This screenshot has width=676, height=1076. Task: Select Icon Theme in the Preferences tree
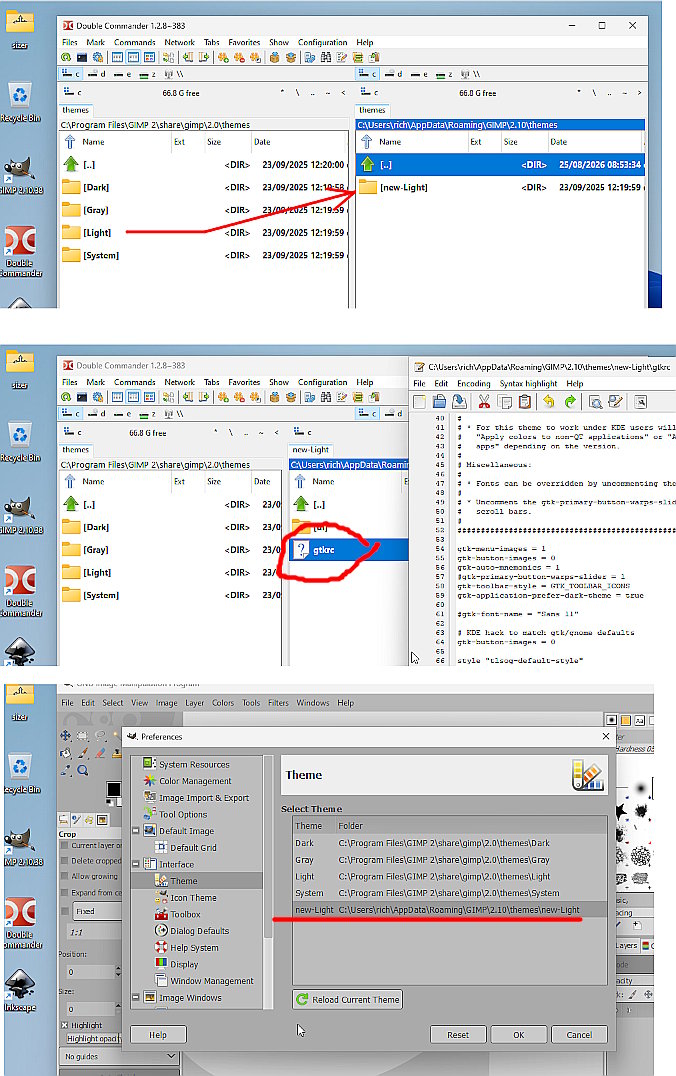pos(193,898)
